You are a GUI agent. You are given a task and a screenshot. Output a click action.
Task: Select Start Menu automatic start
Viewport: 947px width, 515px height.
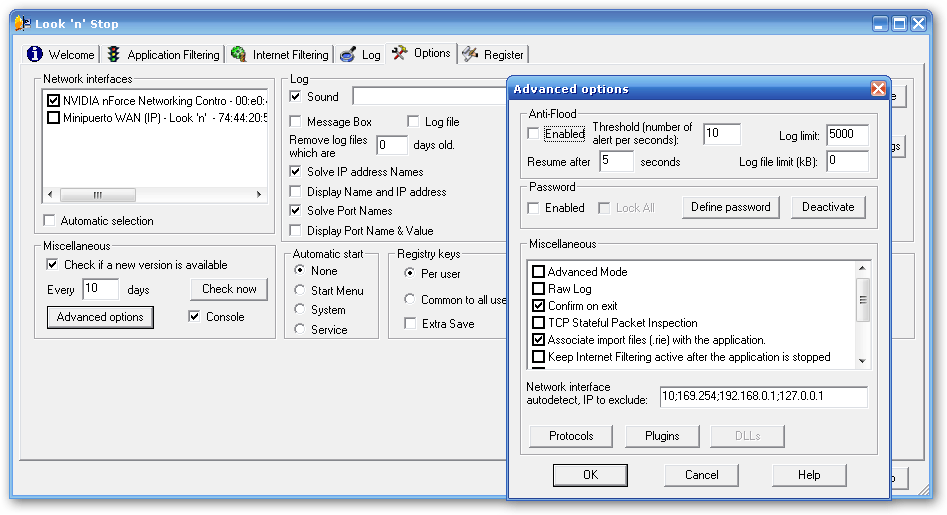click(300, 290)
